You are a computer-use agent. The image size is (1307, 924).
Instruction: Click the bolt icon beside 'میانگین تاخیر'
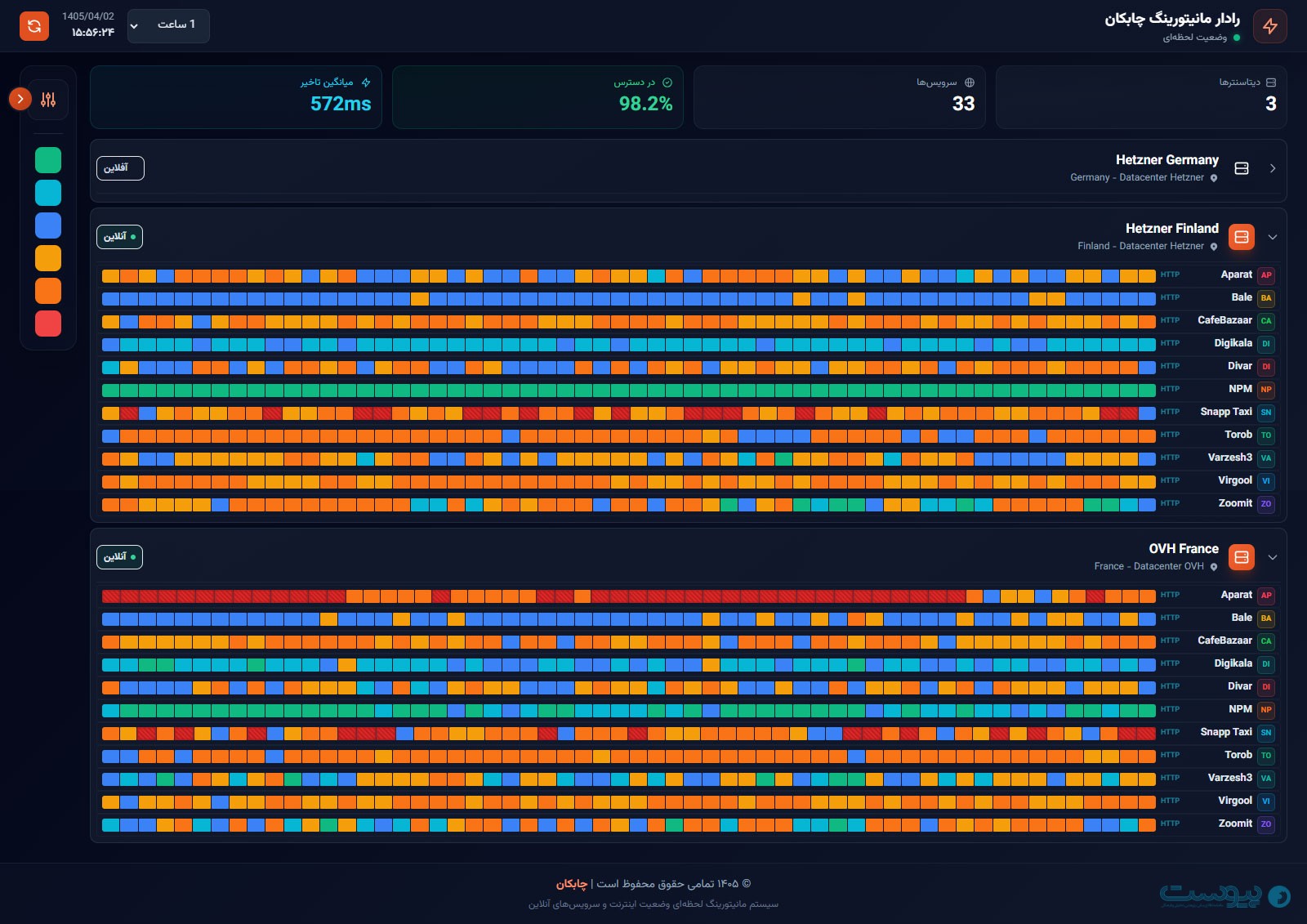coord(366,83)
